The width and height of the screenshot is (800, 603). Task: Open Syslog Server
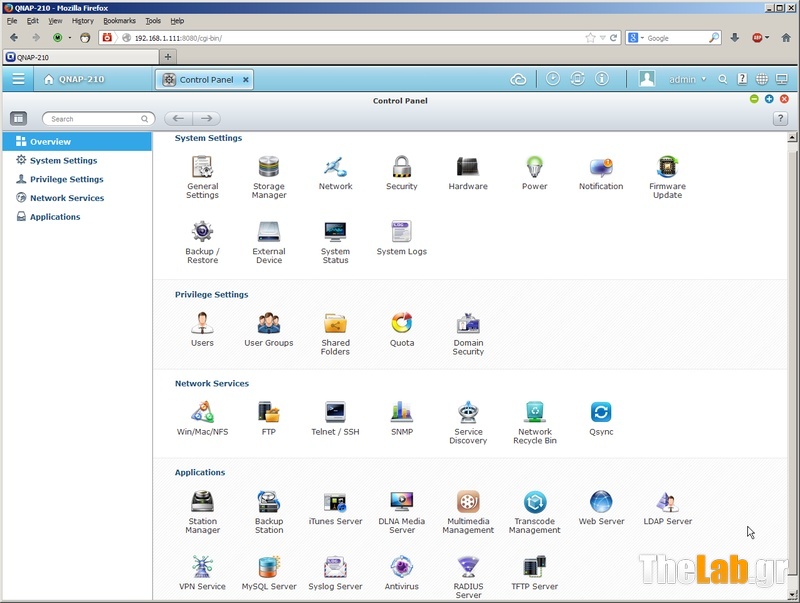[335, 573]
